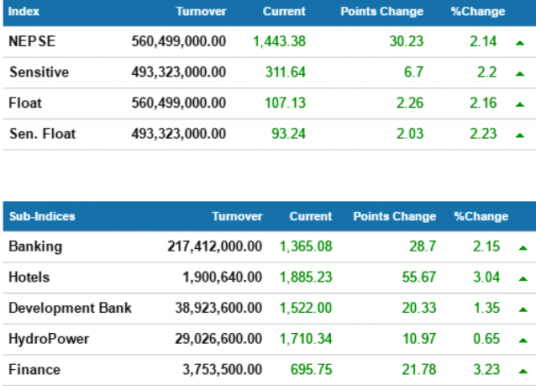The width and height of the screenshot is (536, 386).
Task: Click the up arrow icon beside Sensitive
Action: (x=520, y=74)
